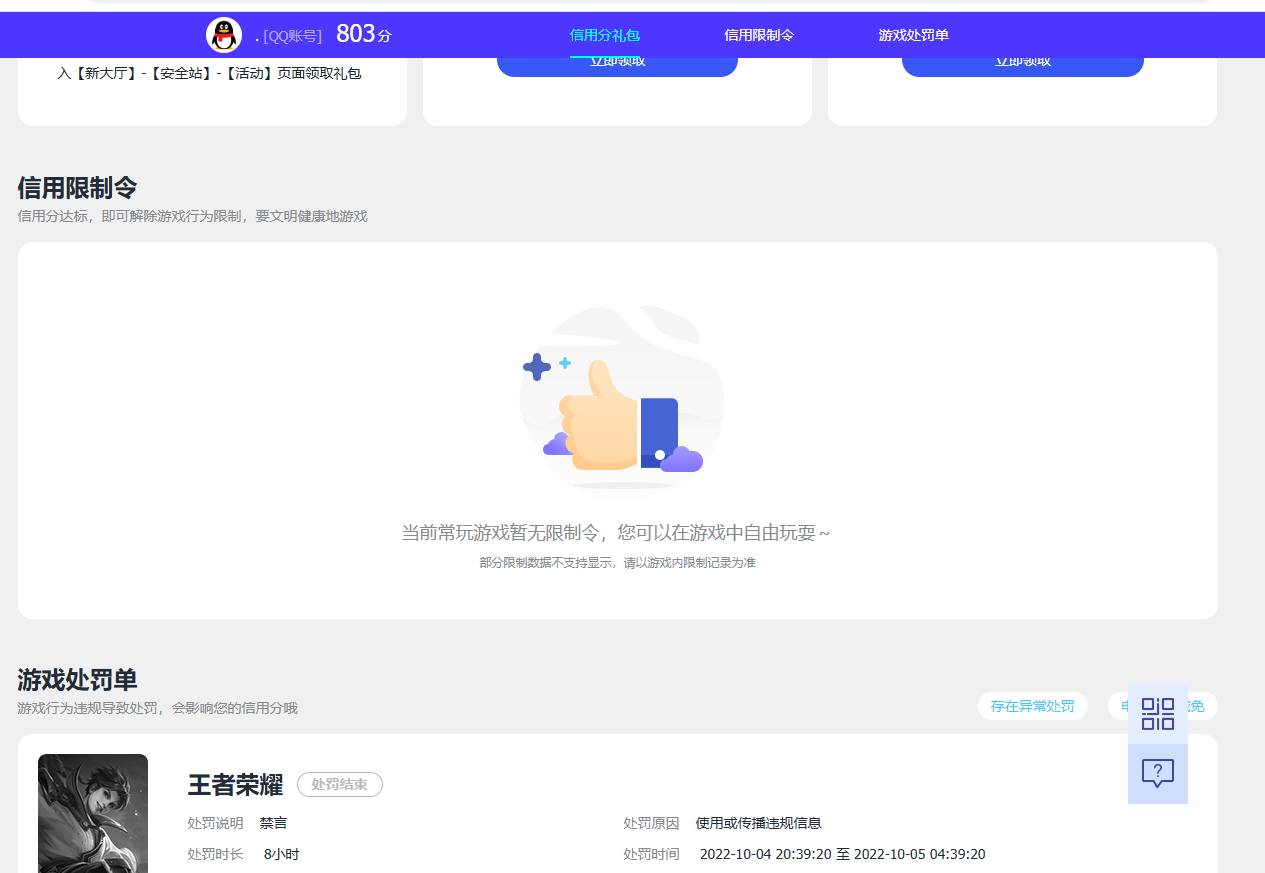Viewport: 1265px width, 873px height.
Task: Switch to the 信用分礼包 tab
Action: 604,35
